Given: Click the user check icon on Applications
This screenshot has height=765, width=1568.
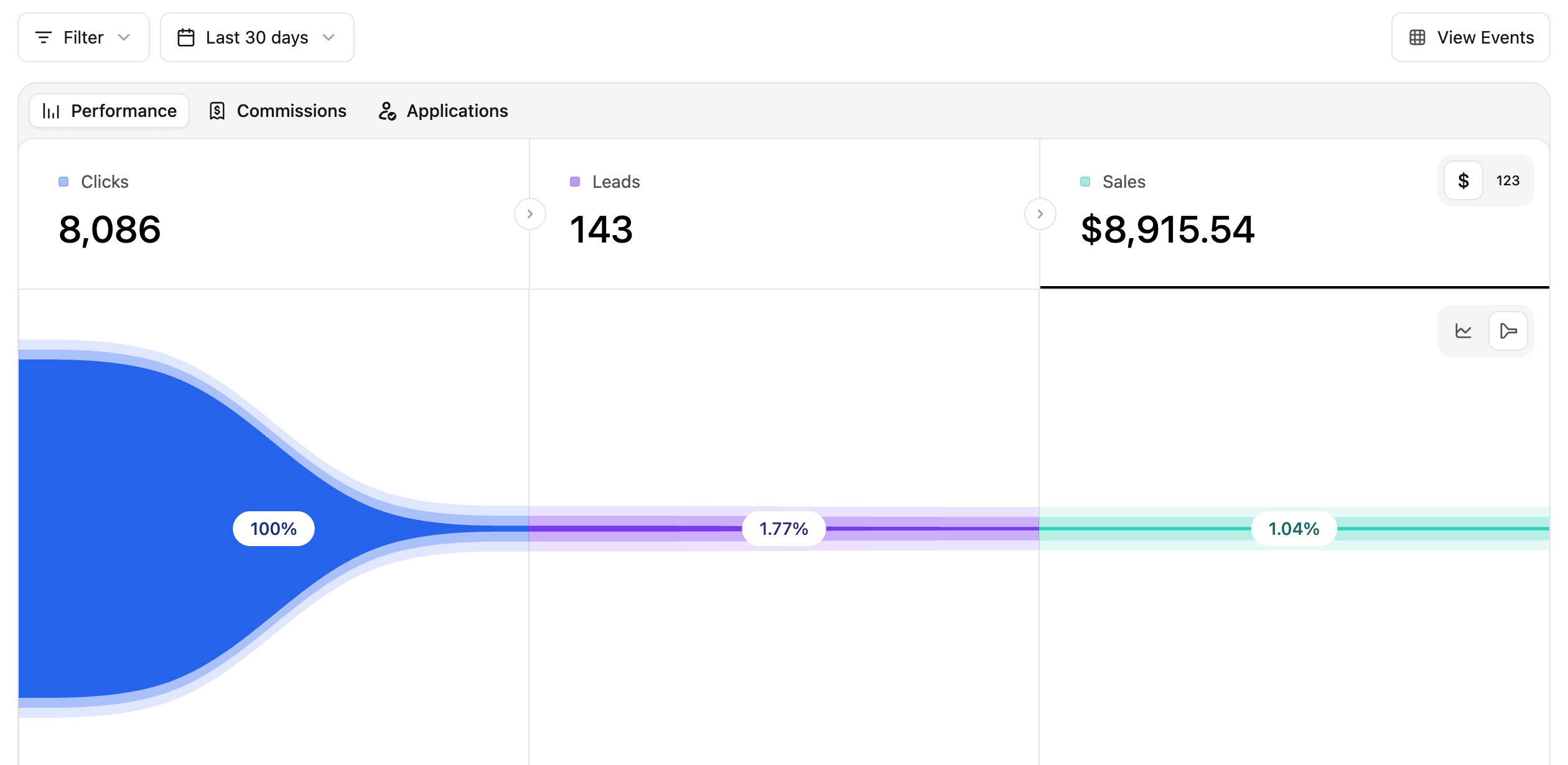Looking at the screenshot, I should [387, 111].
